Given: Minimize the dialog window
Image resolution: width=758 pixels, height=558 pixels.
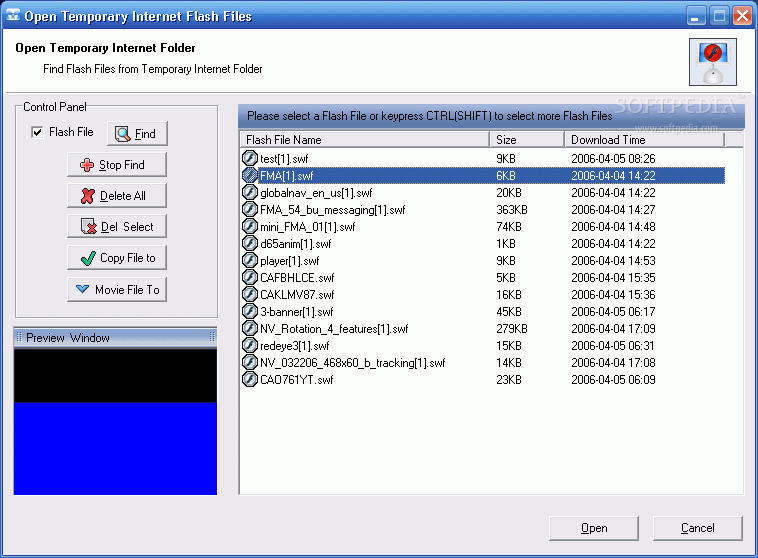Looking at the screenshot, I should pos(695,16).
